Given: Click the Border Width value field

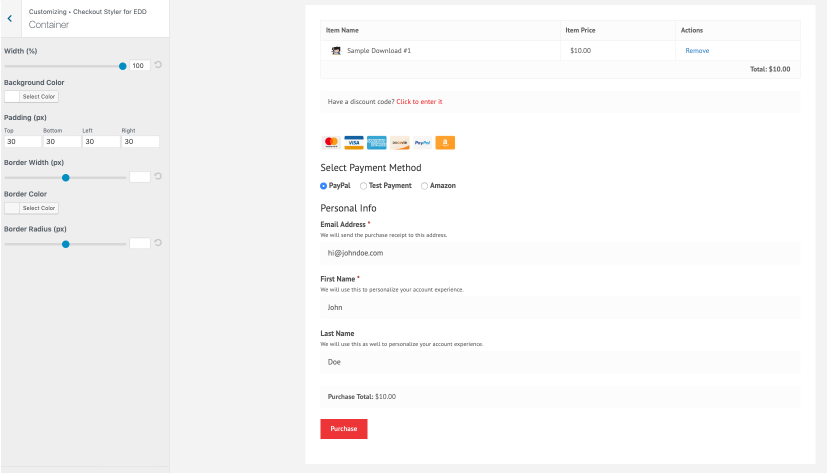Looking at the screenshot, I should click(x=140, y=177).
